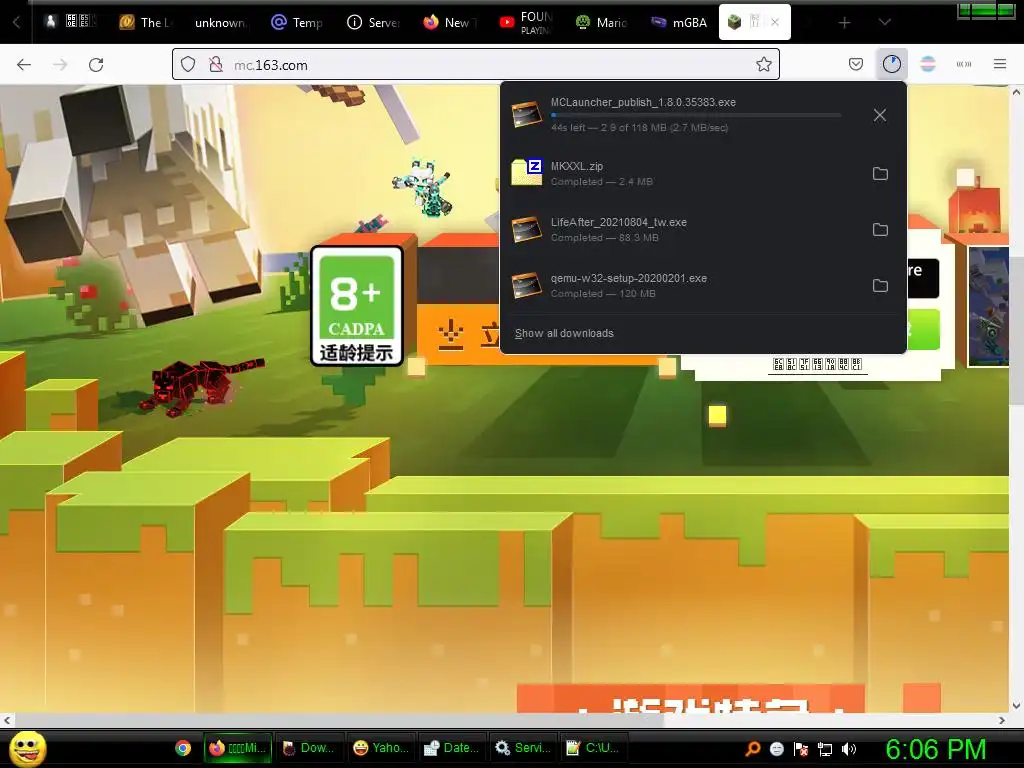Open the Date... taskbar window

[x=451, y=748]
